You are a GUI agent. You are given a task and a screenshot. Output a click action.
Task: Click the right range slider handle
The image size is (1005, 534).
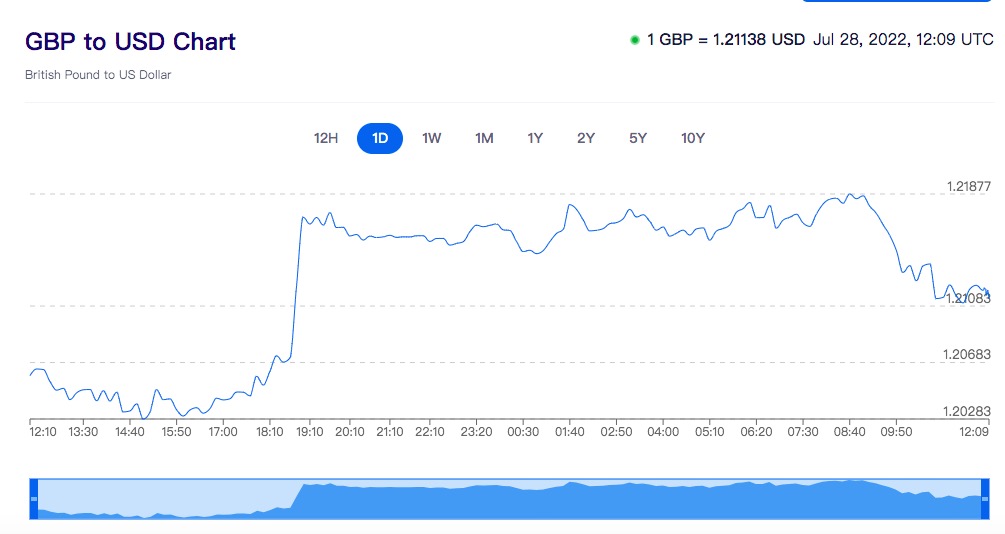point(986,499)
